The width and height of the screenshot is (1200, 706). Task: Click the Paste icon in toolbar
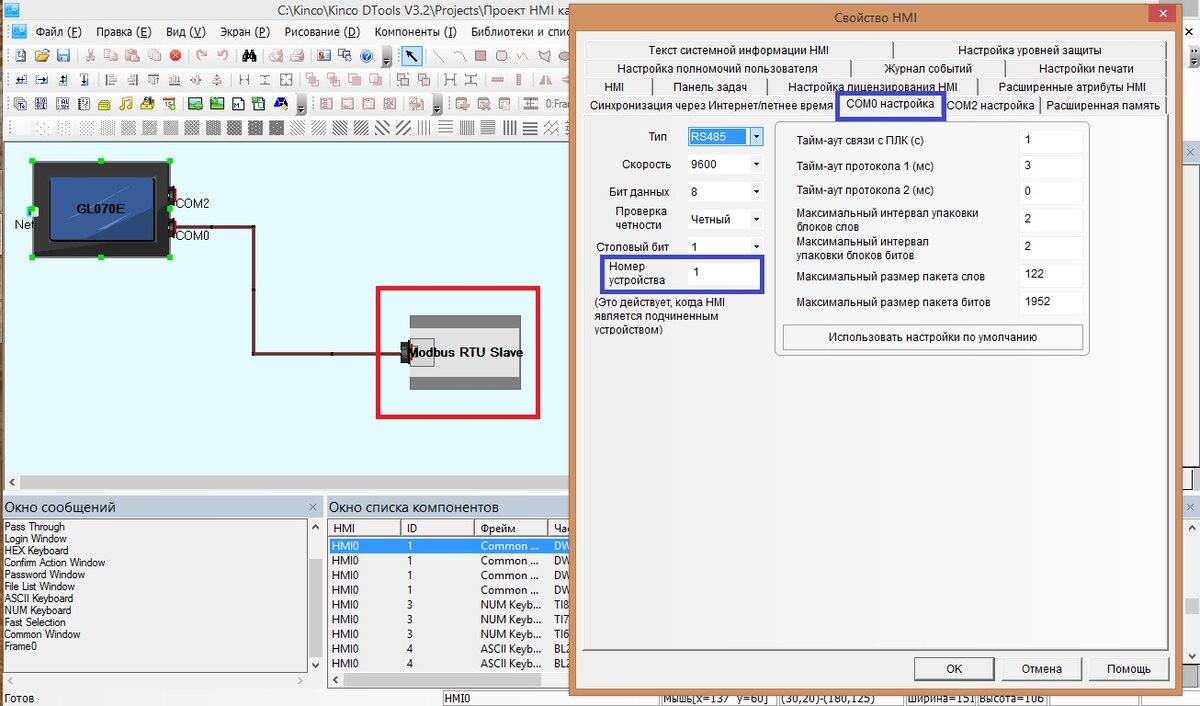pos(132,56)
